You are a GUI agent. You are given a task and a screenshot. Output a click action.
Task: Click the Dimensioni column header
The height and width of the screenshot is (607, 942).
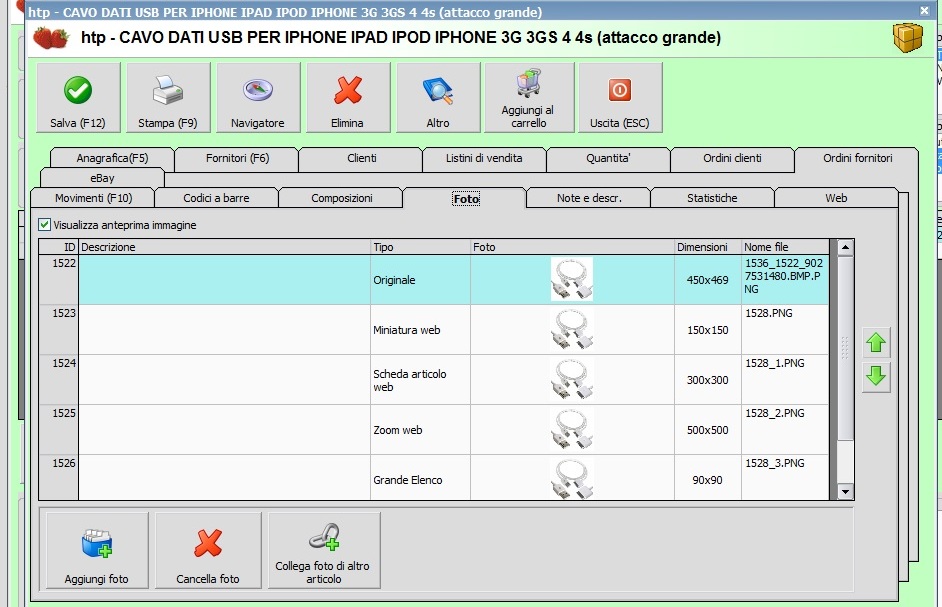click(708, 247)
